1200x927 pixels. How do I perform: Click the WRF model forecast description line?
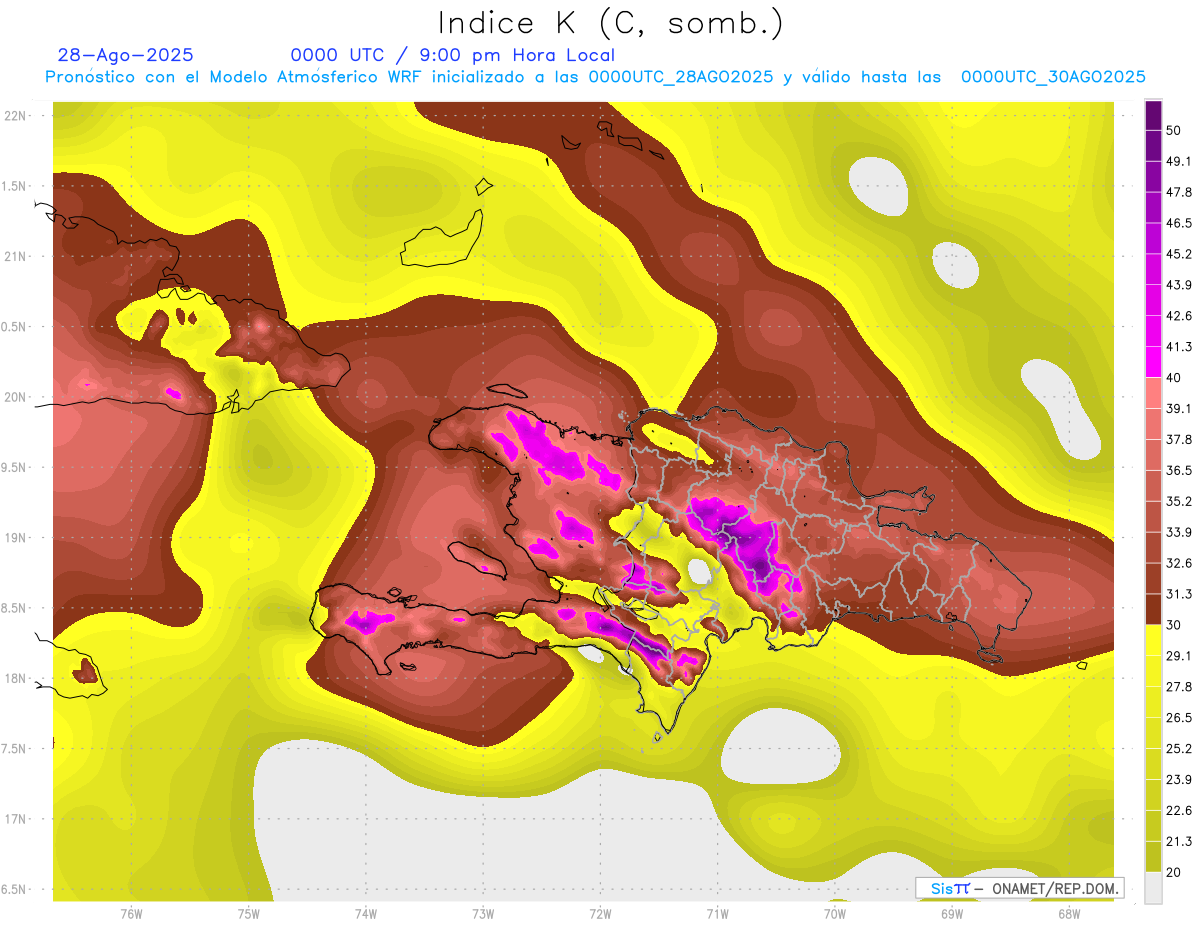[595, 77]
